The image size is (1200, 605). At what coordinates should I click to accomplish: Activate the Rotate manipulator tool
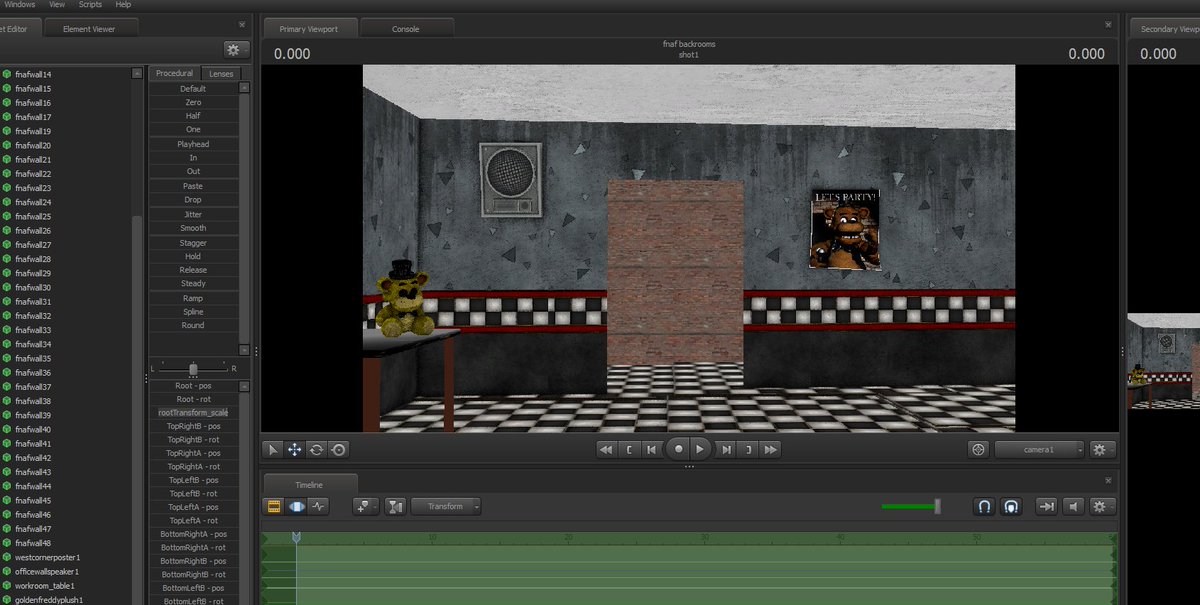pos(317,450)
